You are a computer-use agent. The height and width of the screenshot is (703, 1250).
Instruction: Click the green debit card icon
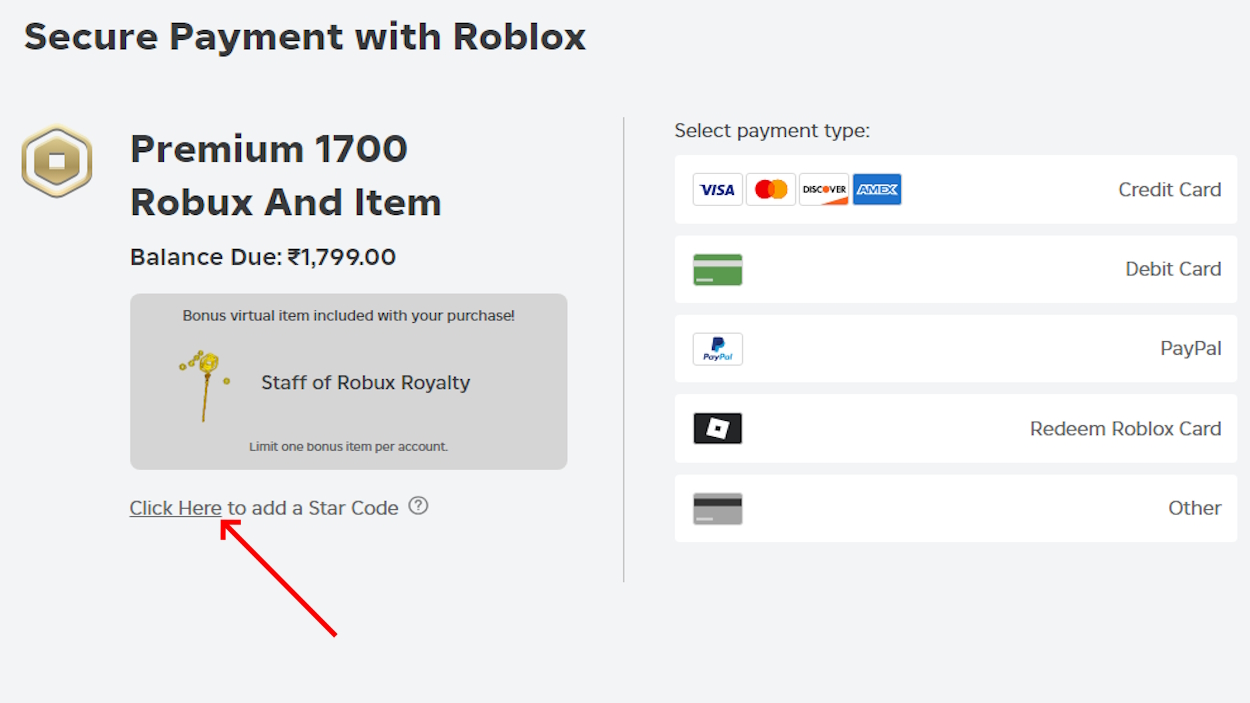tap(718, 269)
